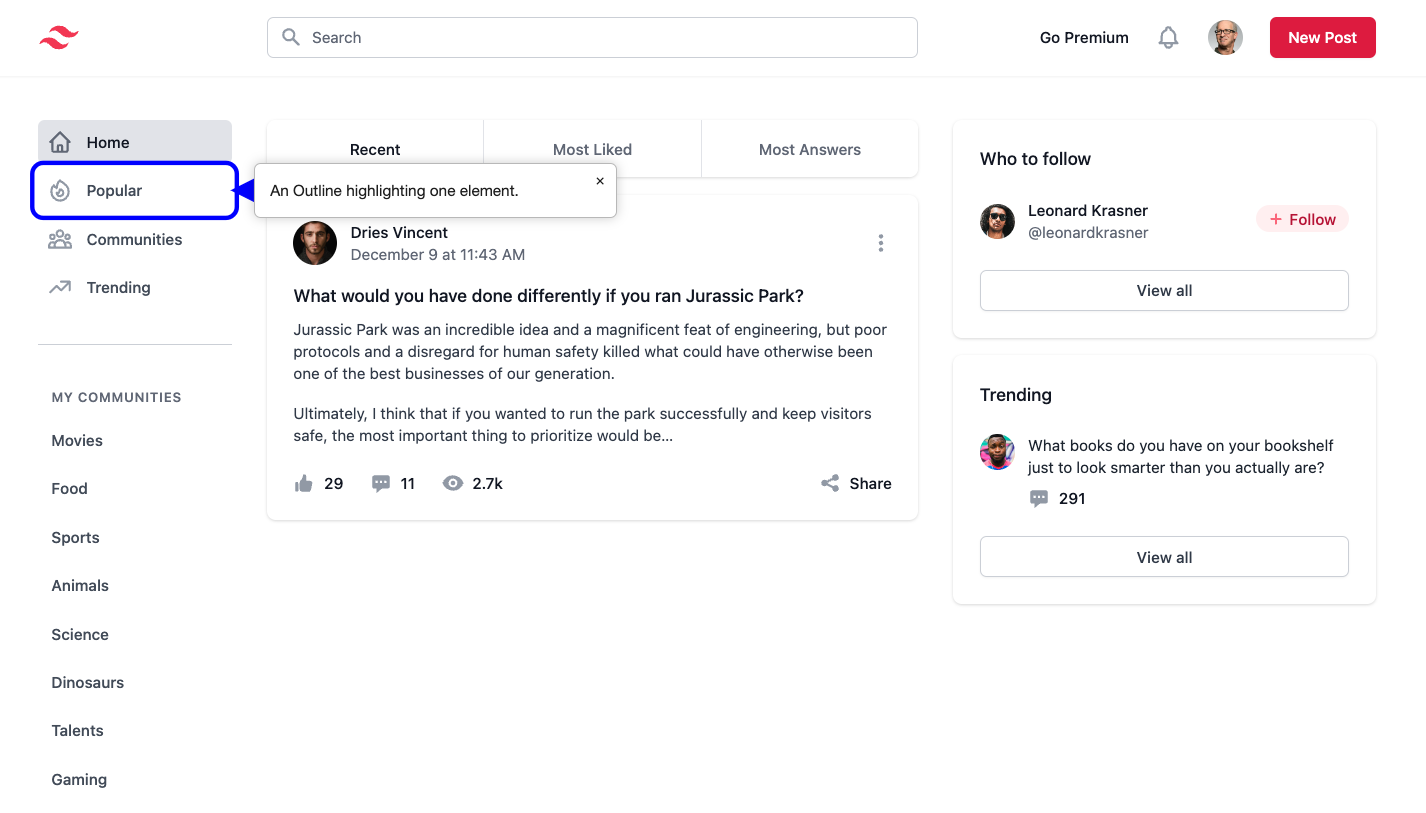Click the Share icon on the post
Screen dimensions: 1426x813
[x=830, y=484]
